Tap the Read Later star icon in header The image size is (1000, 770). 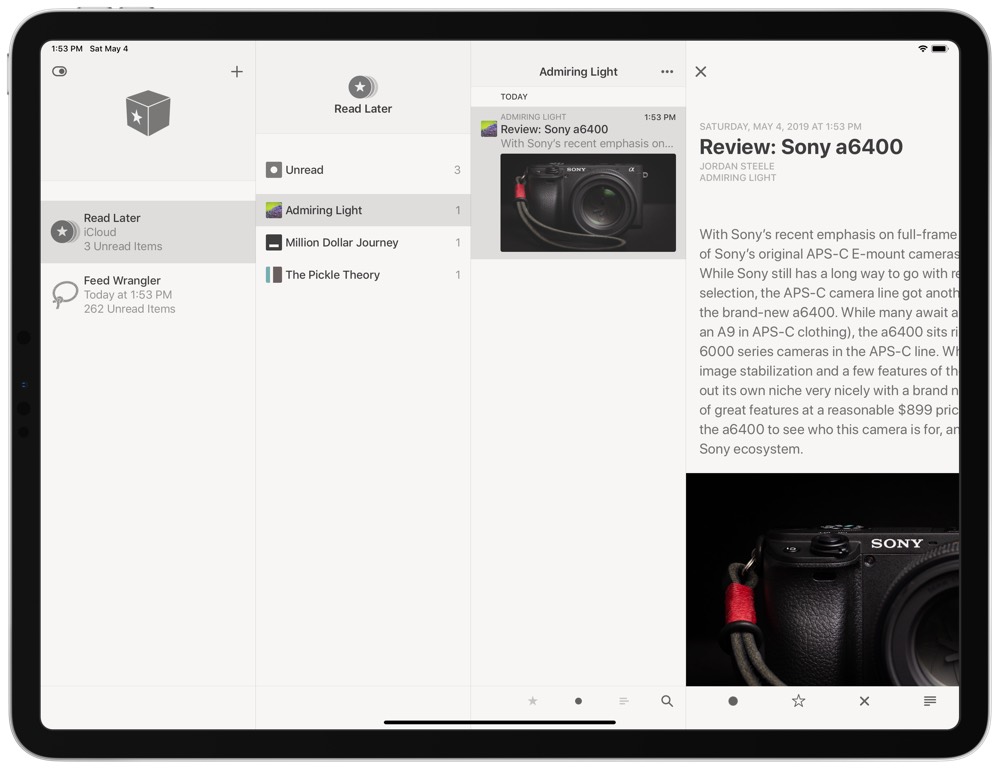pos(362,87)
